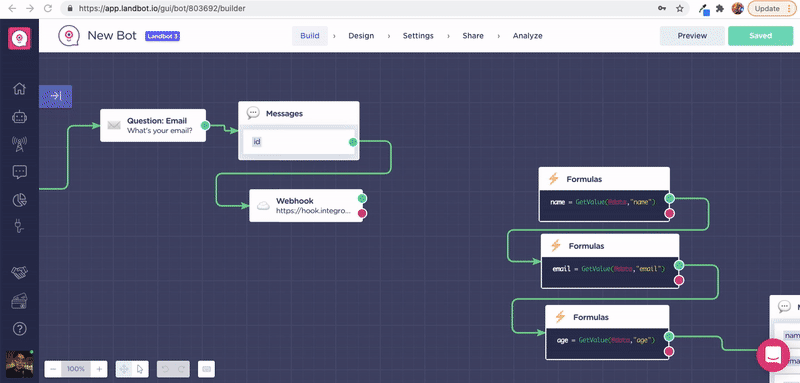Switch to the Build tab

click(x=310, y=36)
